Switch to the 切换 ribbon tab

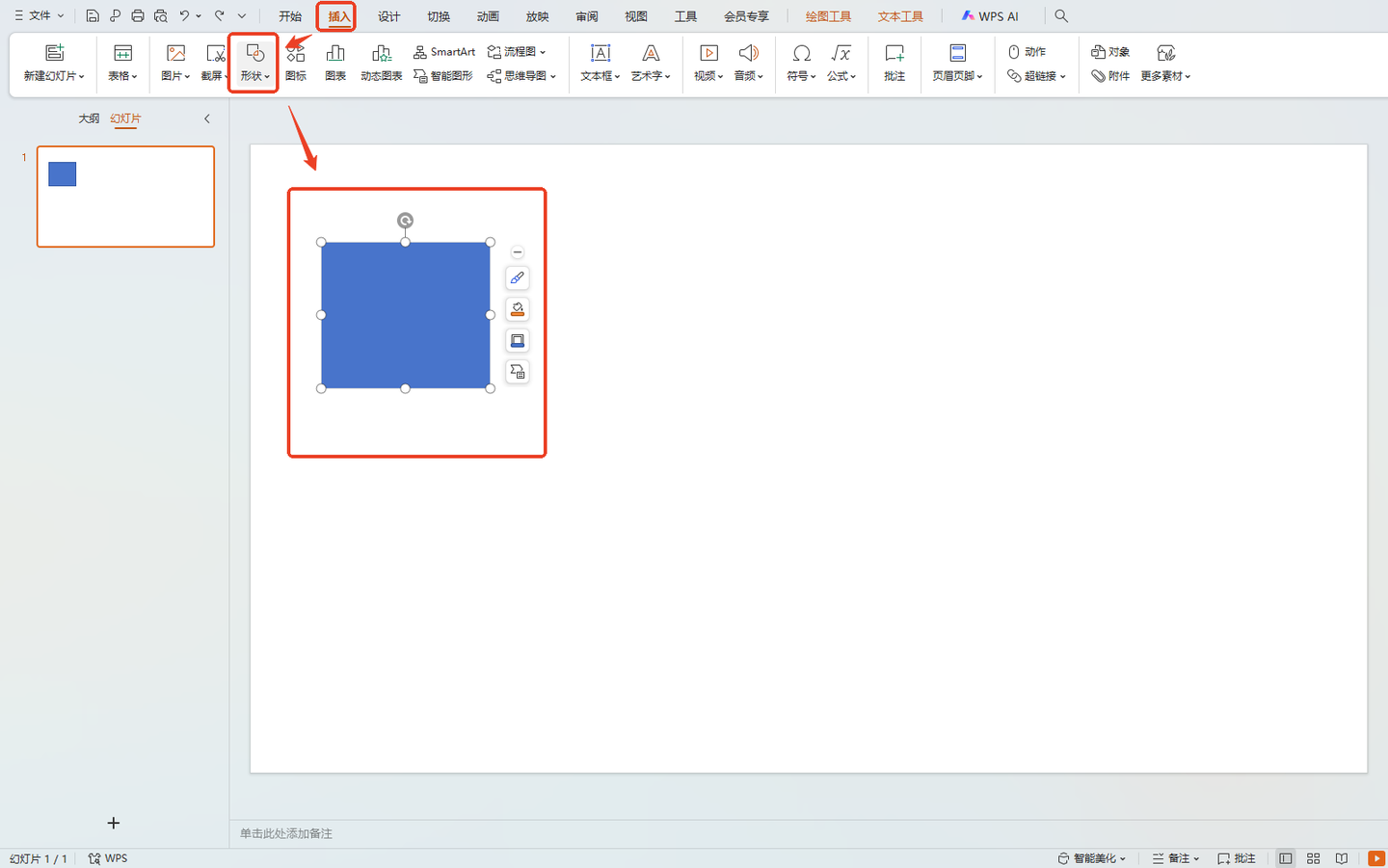coord(439,16)
